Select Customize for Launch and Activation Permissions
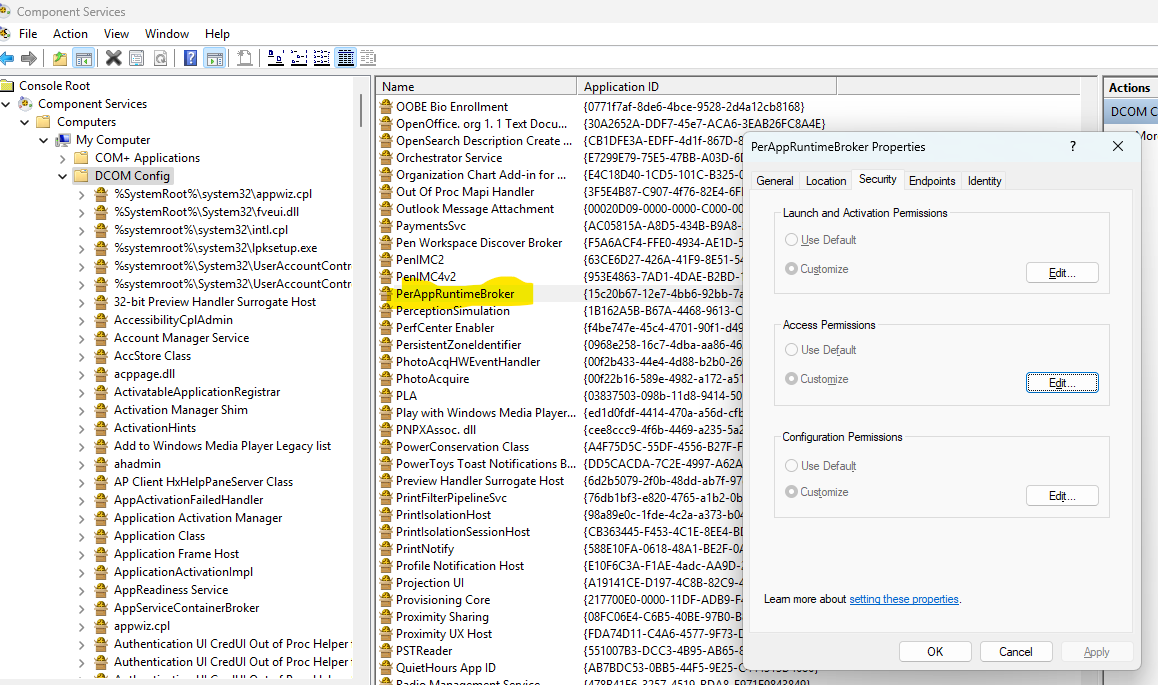Image resolution: width=1158 pixels, height=685 pixels. click(x=791, y=269)
